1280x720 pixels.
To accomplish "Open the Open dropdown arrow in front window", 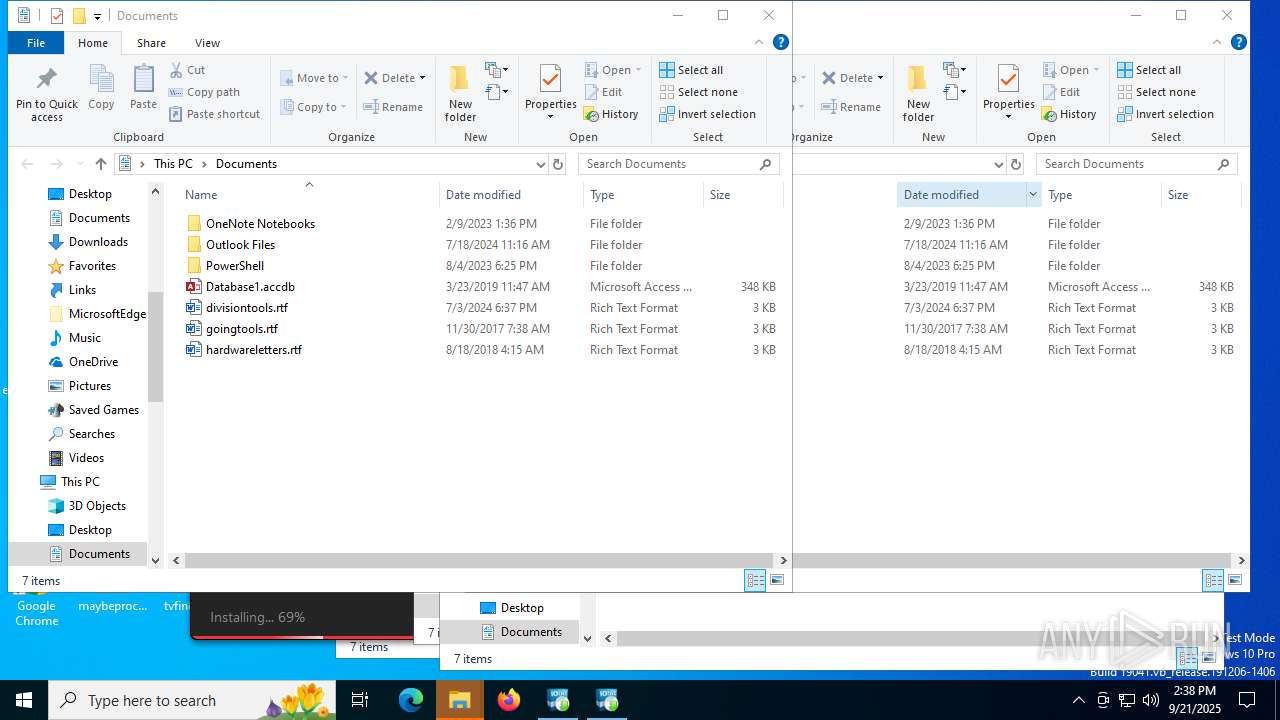I will point(638,70).
